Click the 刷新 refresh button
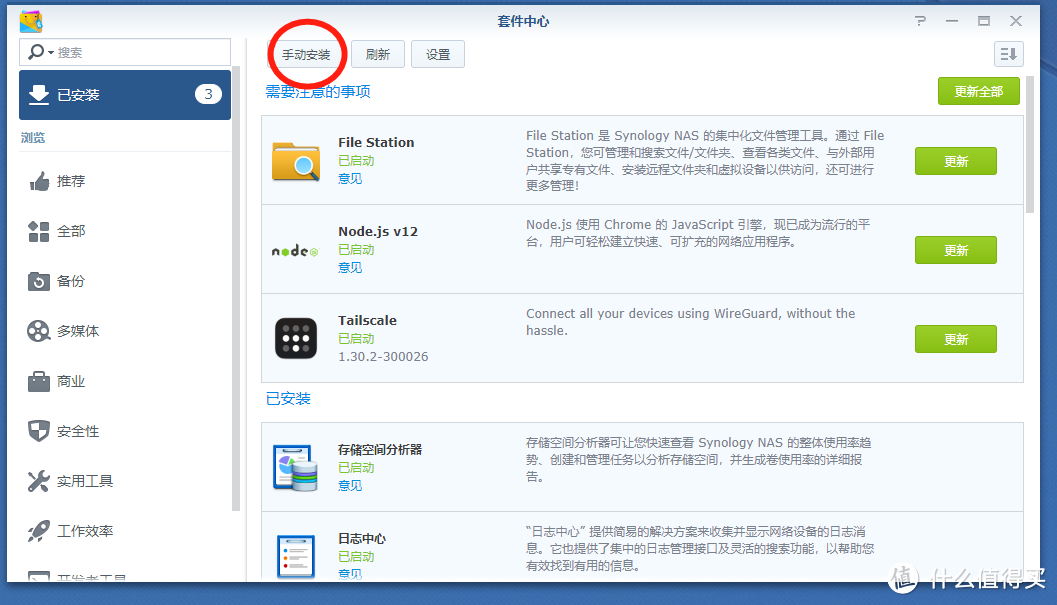Image resolution: width=1057 pixels, height=605 pixels. click(x=378, y=55)
